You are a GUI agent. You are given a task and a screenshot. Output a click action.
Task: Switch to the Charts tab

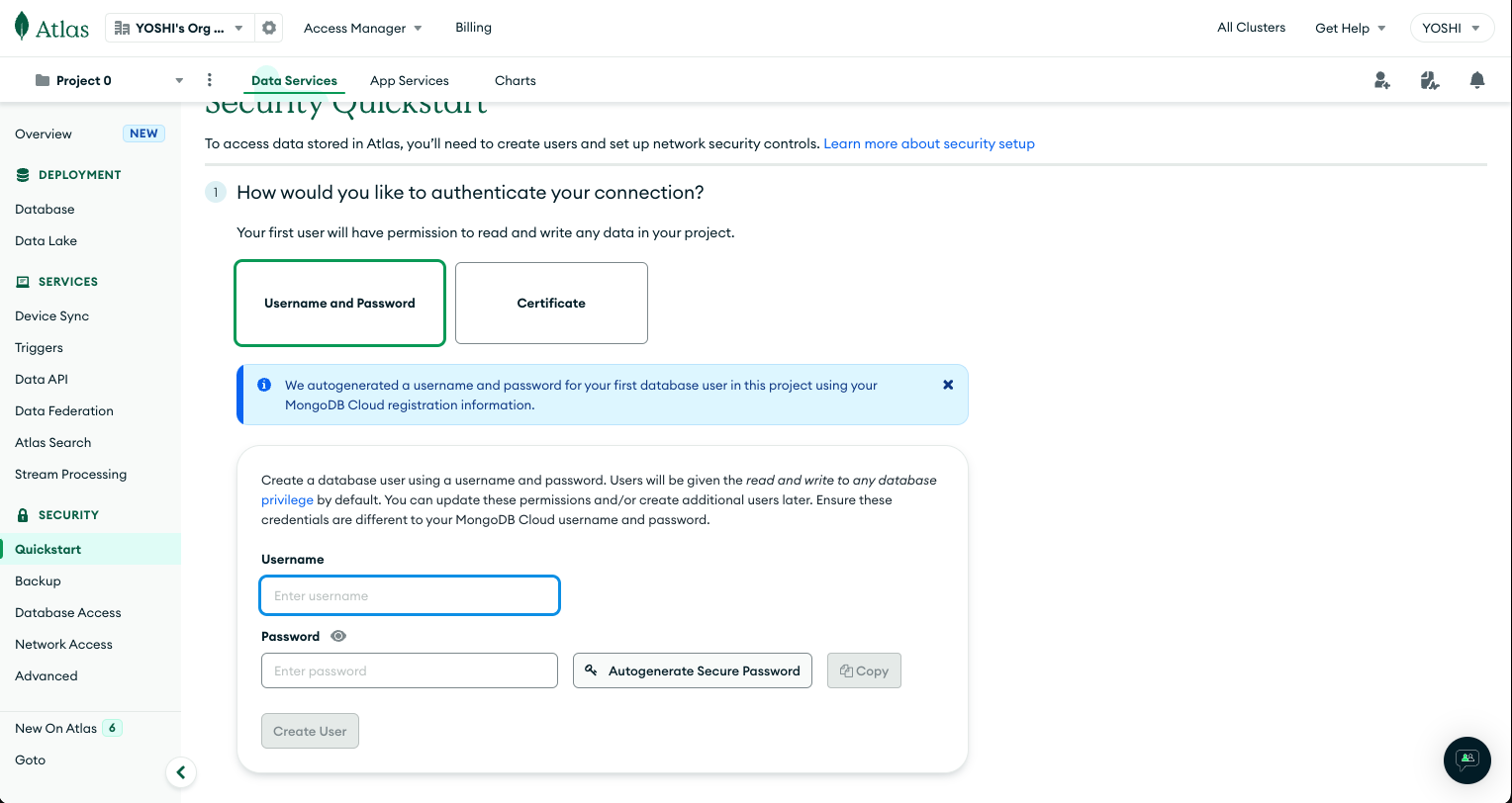tap(516, 81)
